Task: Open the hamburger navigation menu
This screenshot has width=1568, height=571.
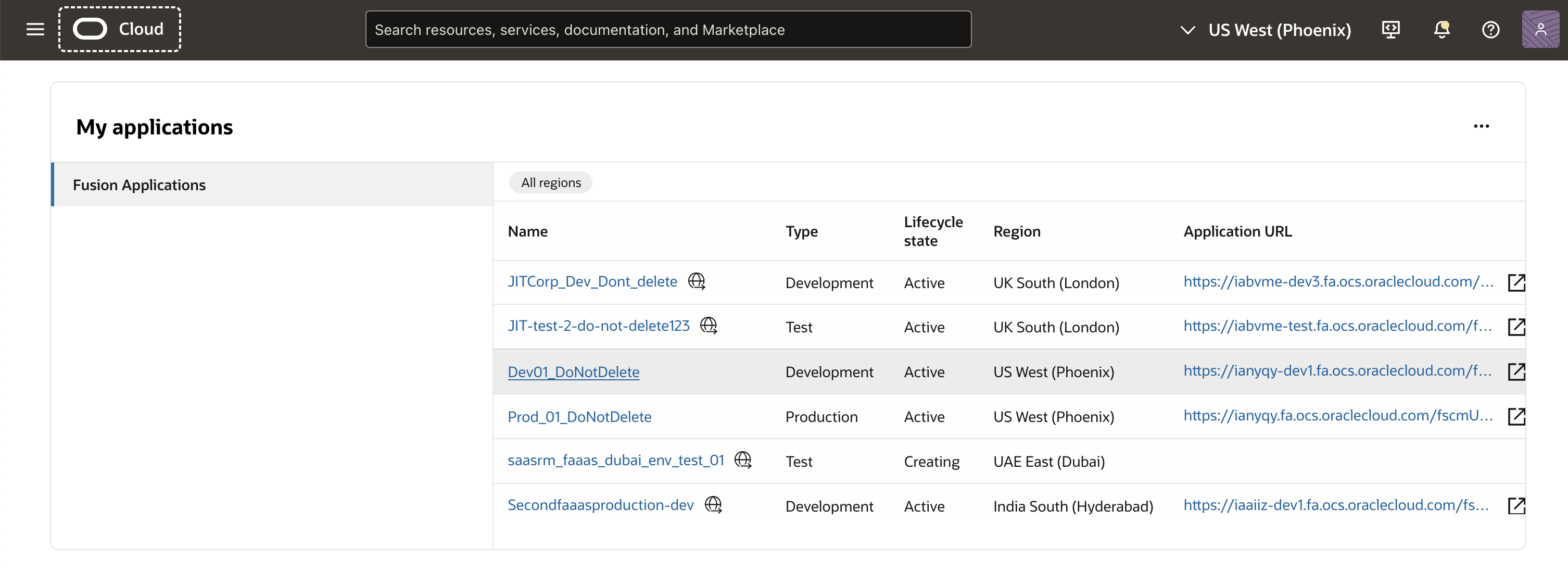Action: click(x=35, y=29)
